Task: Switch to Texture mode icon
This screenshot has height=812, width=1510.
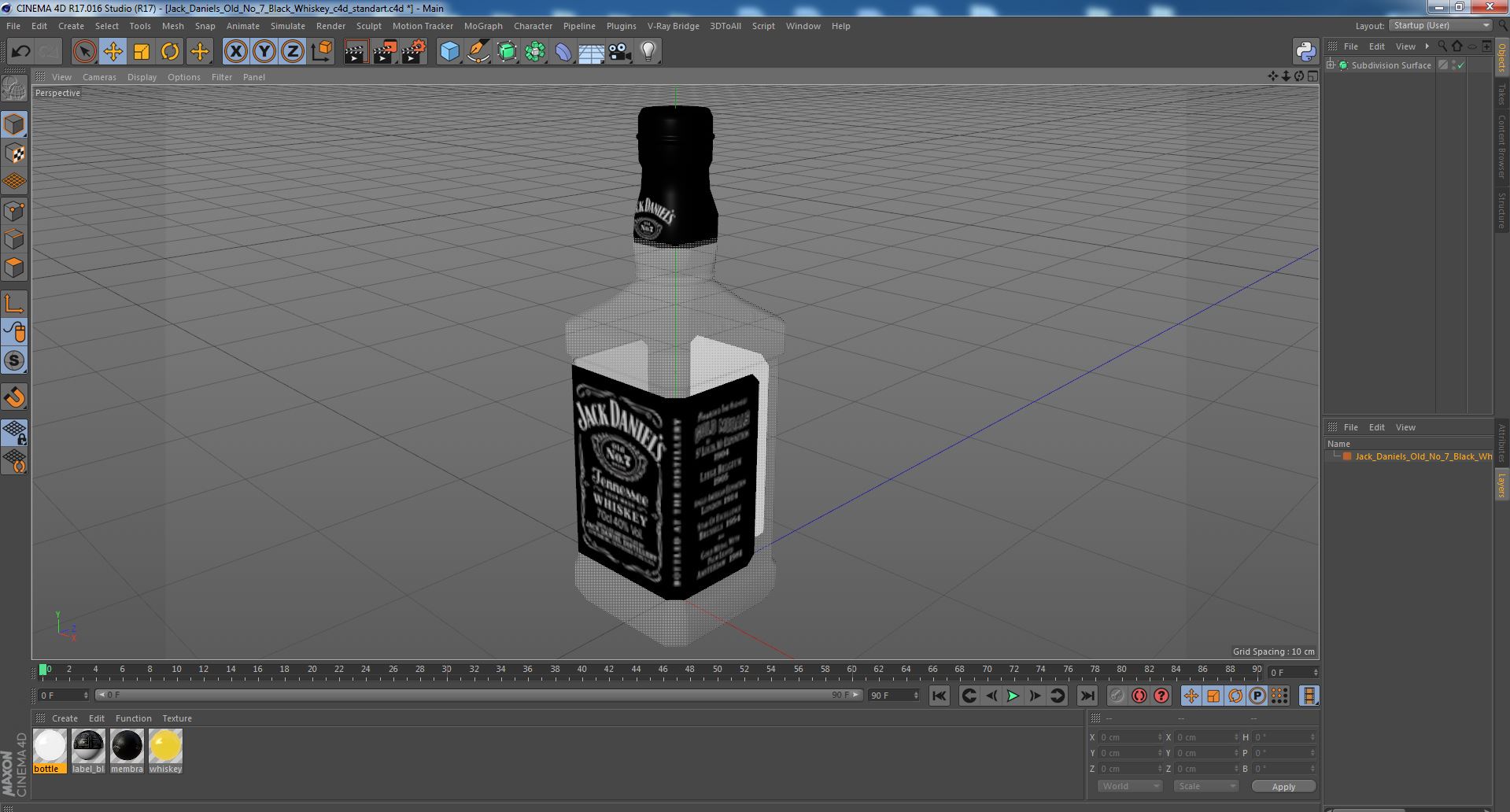Action: coord(14,153)
